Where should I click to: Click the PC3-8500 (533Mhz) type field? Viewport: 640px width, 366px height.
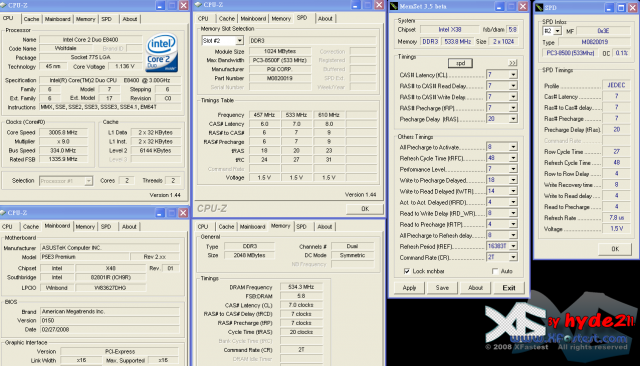pos(570,53)
